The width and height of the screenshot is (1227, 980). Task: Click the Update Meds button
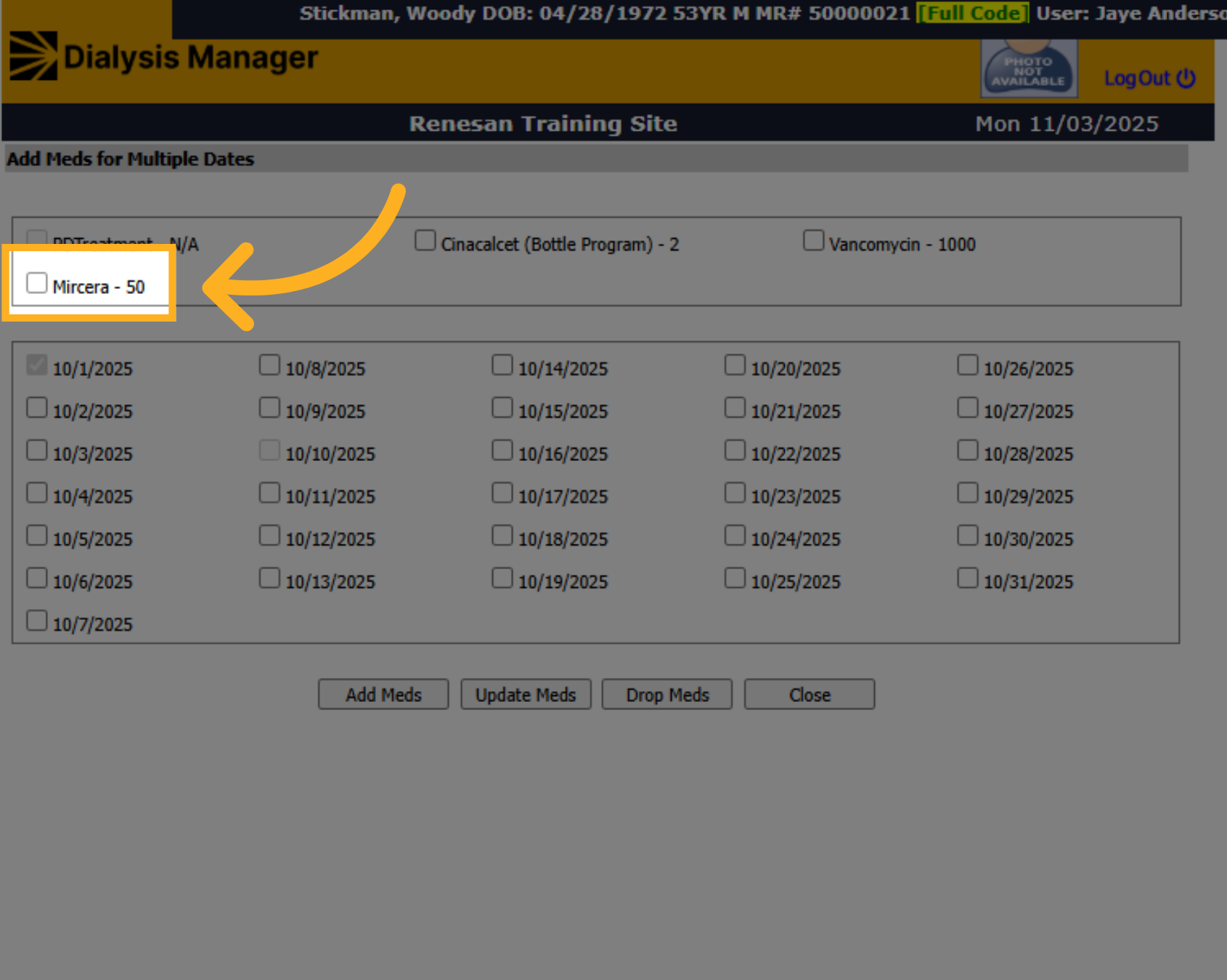click(x=526, y=695)
